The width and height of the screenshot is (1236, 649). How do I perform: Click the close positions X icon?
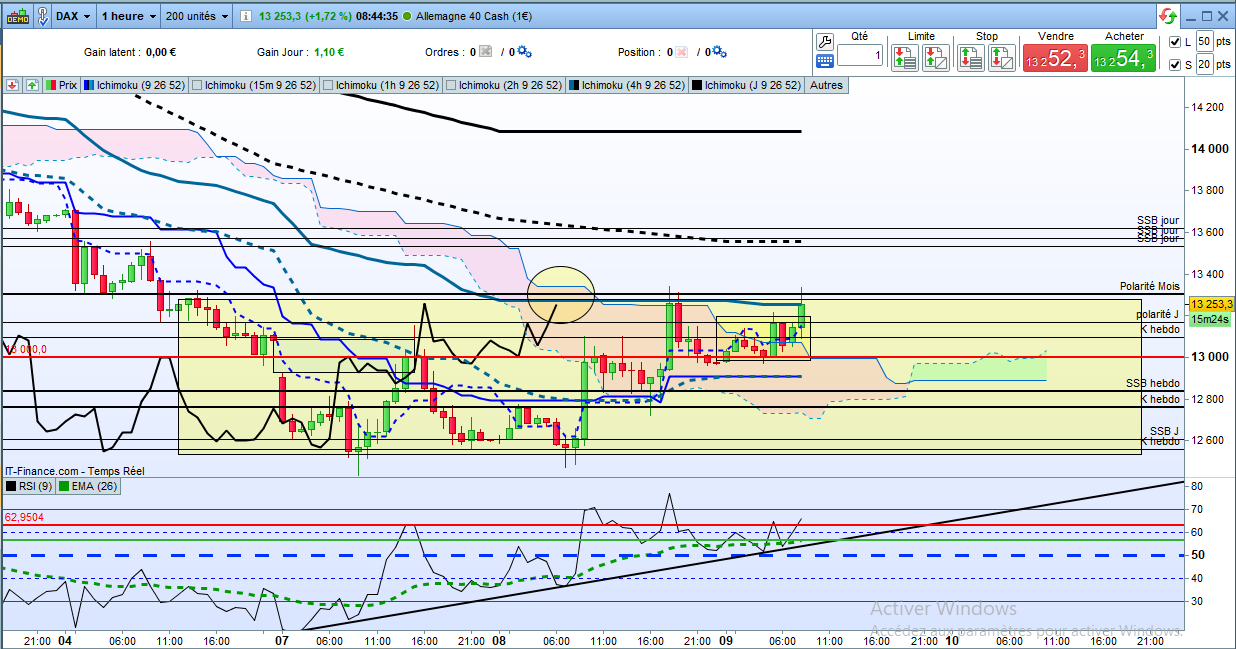point(683,52)
